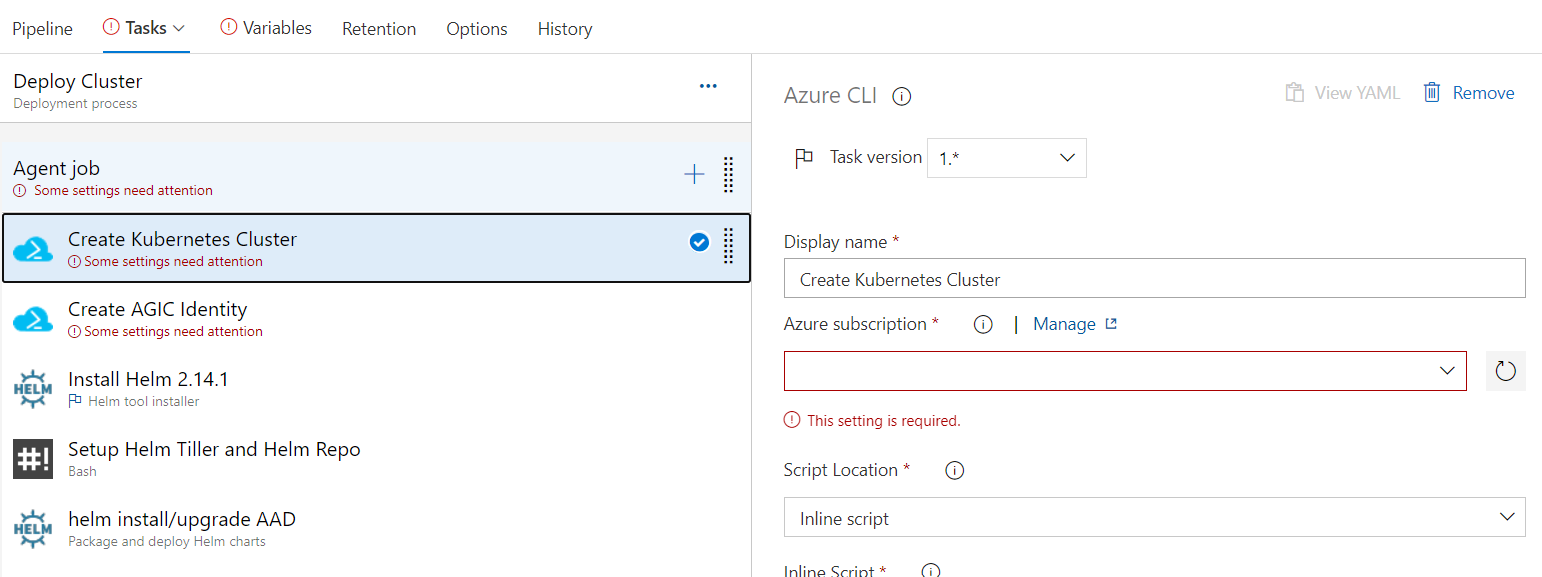
Task: Open the Manage subscription link
Action: tap(1075, 324)
